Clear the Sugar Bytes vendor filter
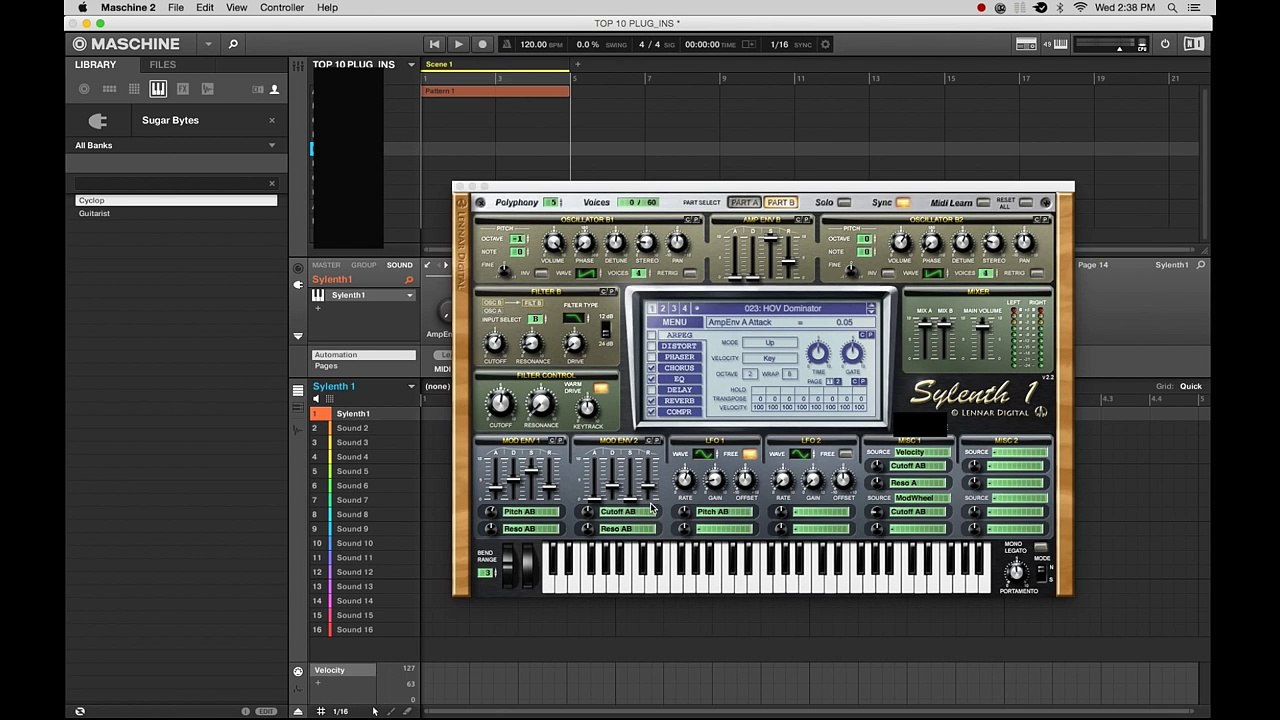 pyautogui.click(x=271, y=121)
